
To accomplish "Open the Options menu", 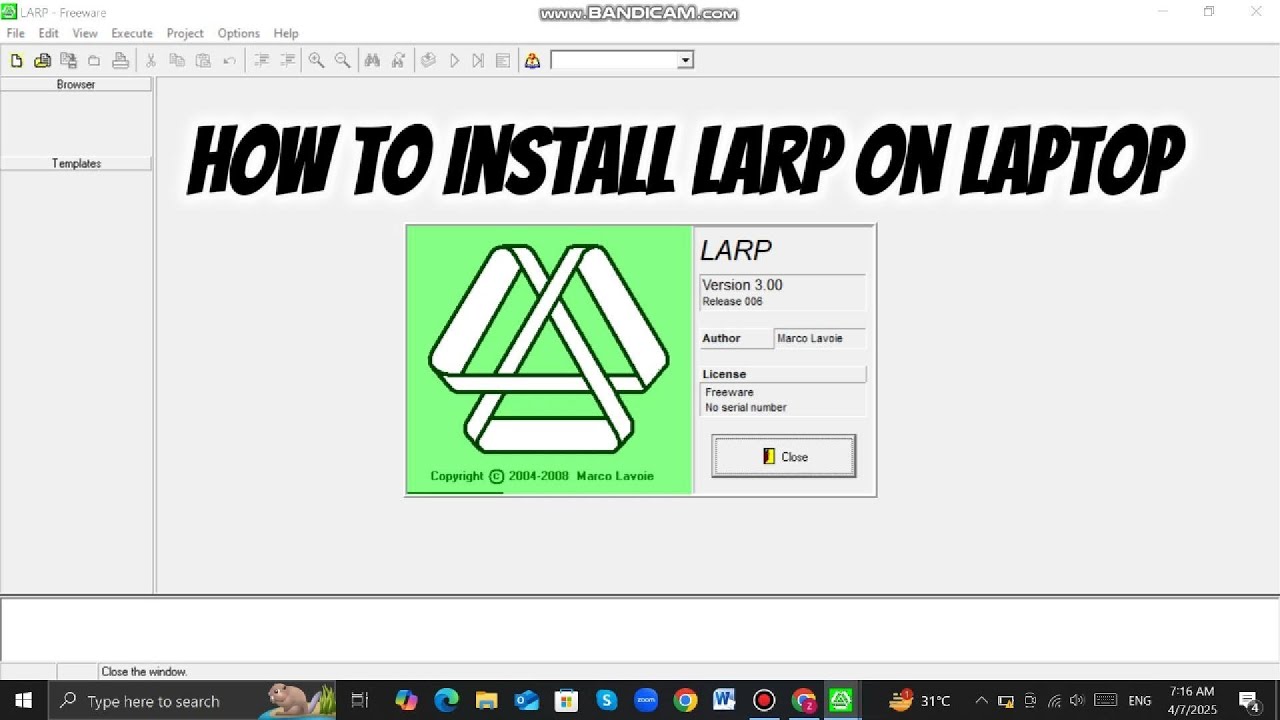I will pos(239,33).
